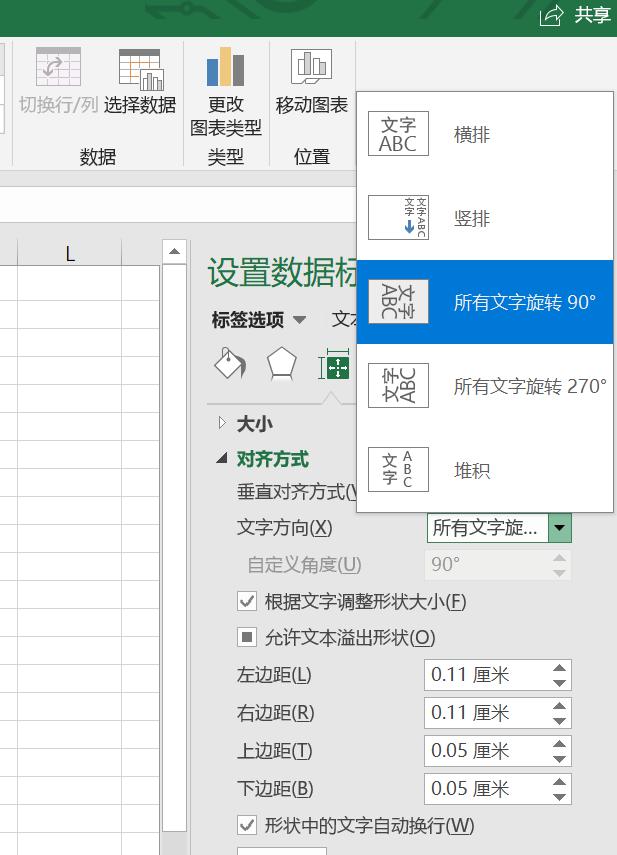The image size is (617, 855).
Task: Increase 上边距 with up arrow
Action: click(x=559, y=744)
